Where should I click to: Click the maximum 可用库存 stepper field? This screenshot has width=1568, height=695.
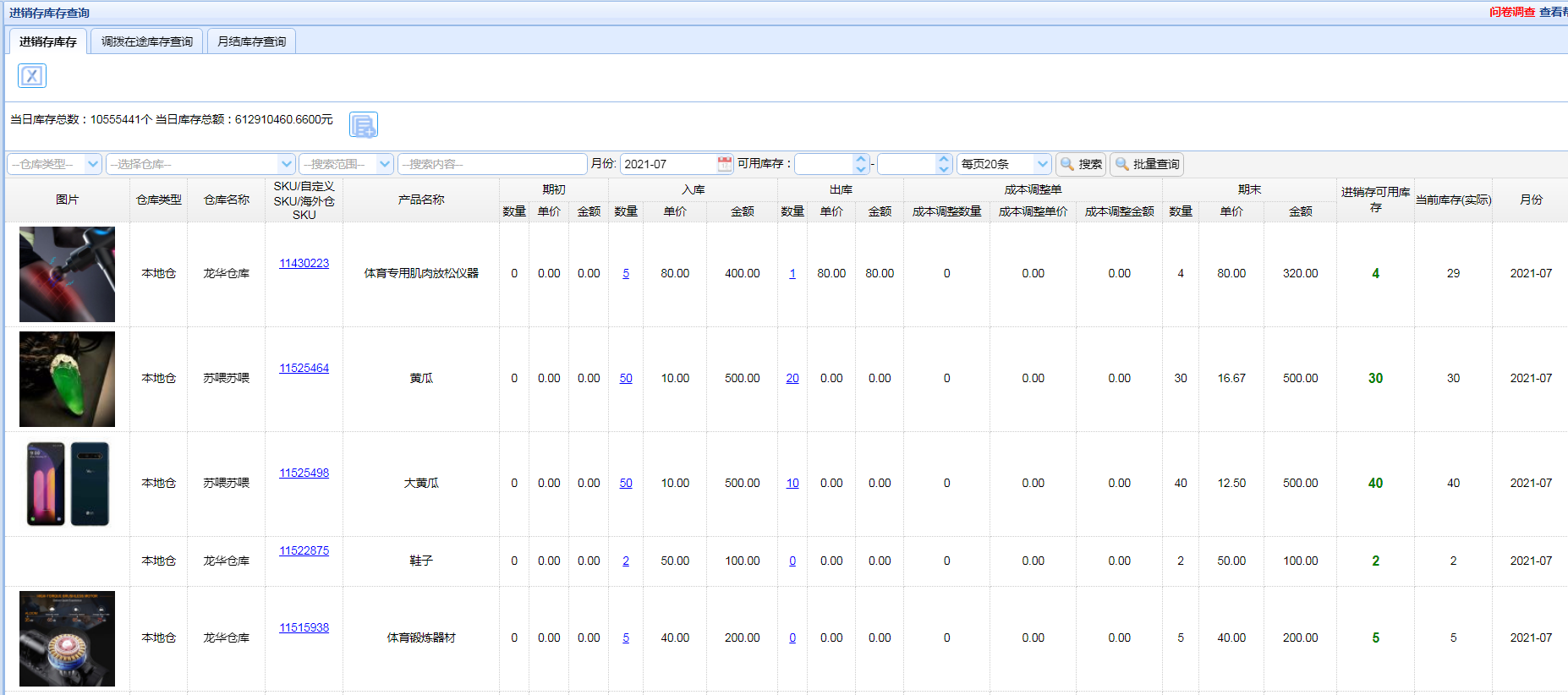(x=915, y=164)
